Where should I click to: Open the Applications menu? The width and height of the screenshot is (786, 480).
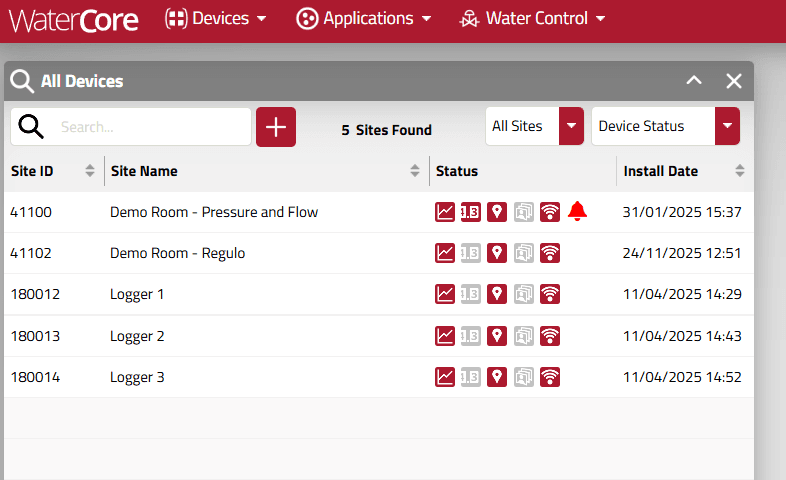pos(365,18)
